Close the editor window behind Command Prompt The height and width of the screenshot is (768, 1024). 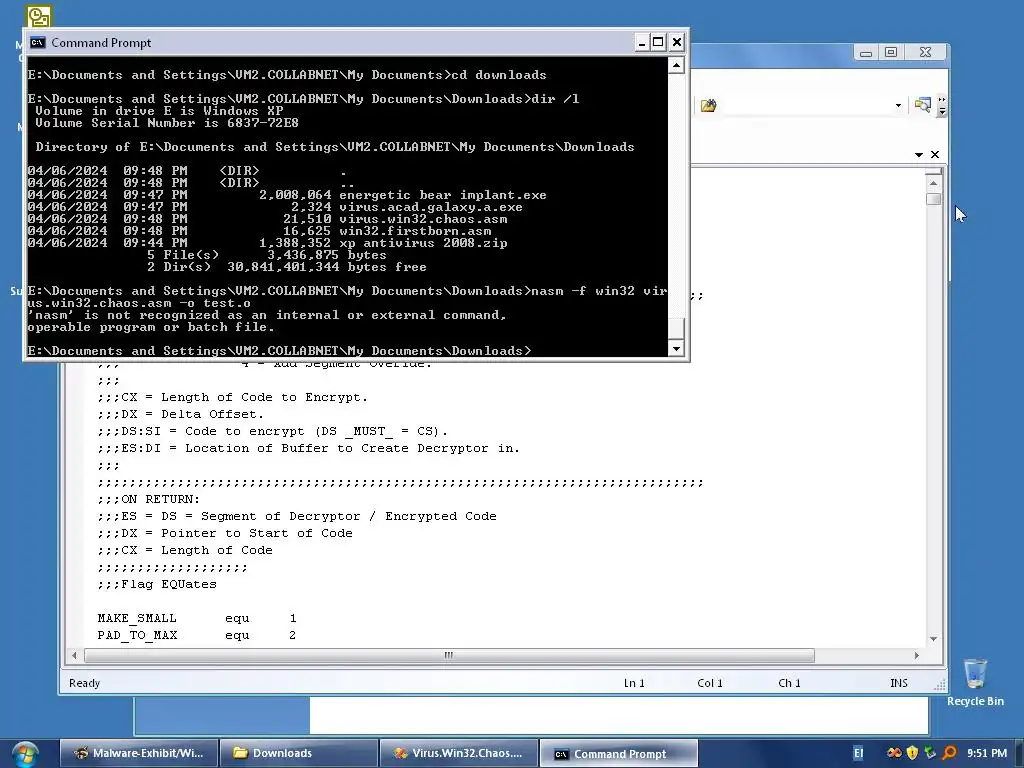point(925,52)
